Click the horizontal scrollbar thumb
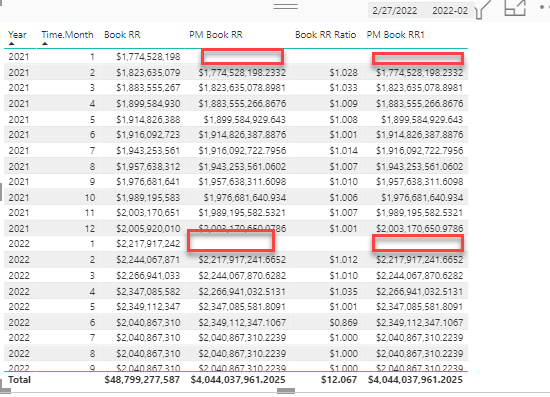The width and height of the screenshot is (550, 397). pos(286,391)
